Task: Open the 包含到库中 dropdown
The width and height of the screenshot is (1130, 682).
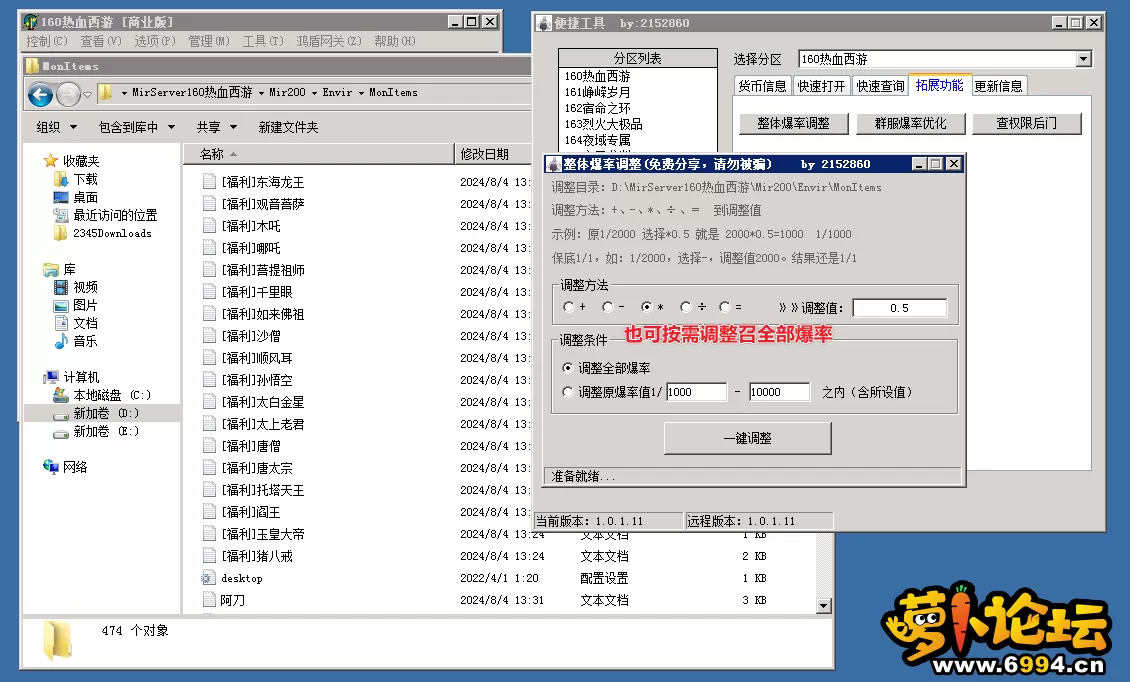Action: point(137,127)
